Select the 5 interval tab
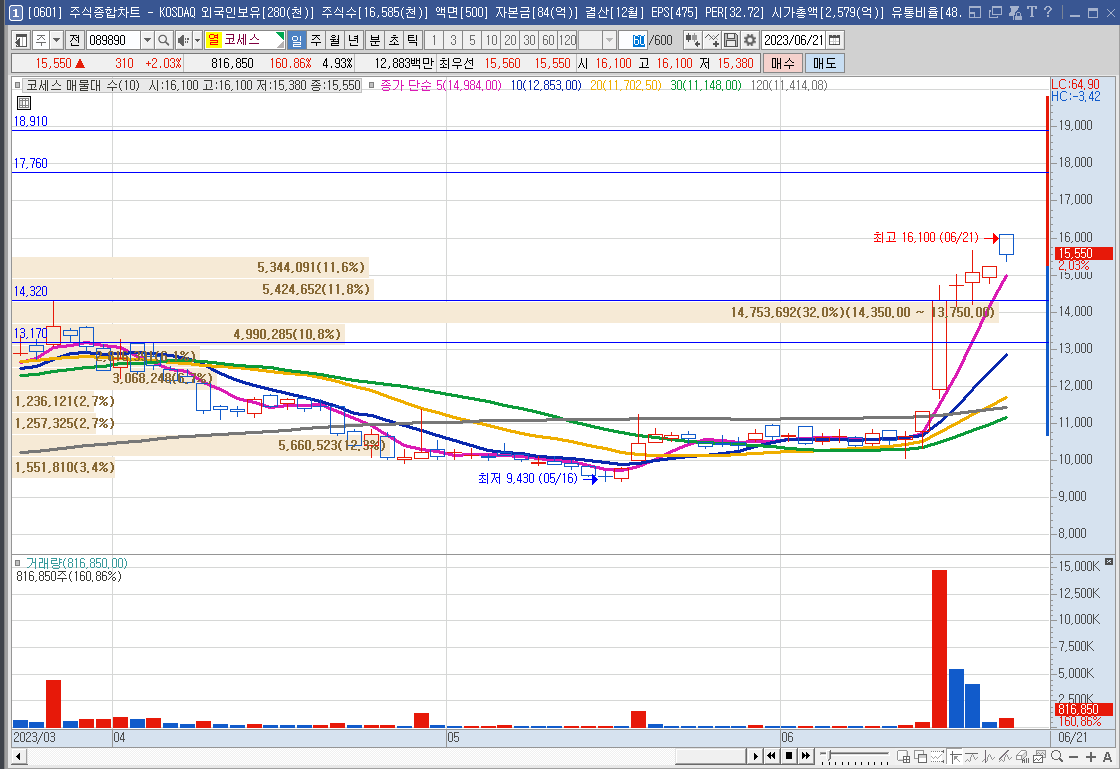 point(472,40)
